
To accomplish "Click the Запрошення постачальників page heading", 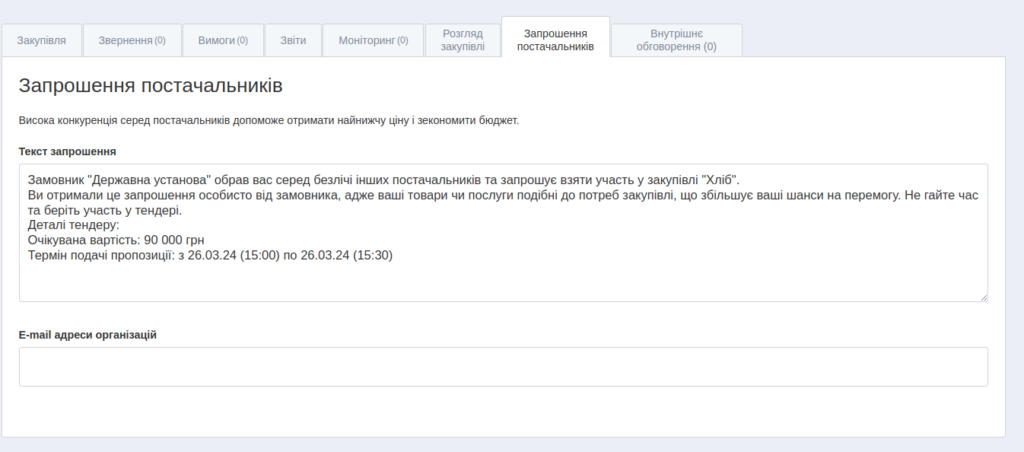I will pos(150,85).
